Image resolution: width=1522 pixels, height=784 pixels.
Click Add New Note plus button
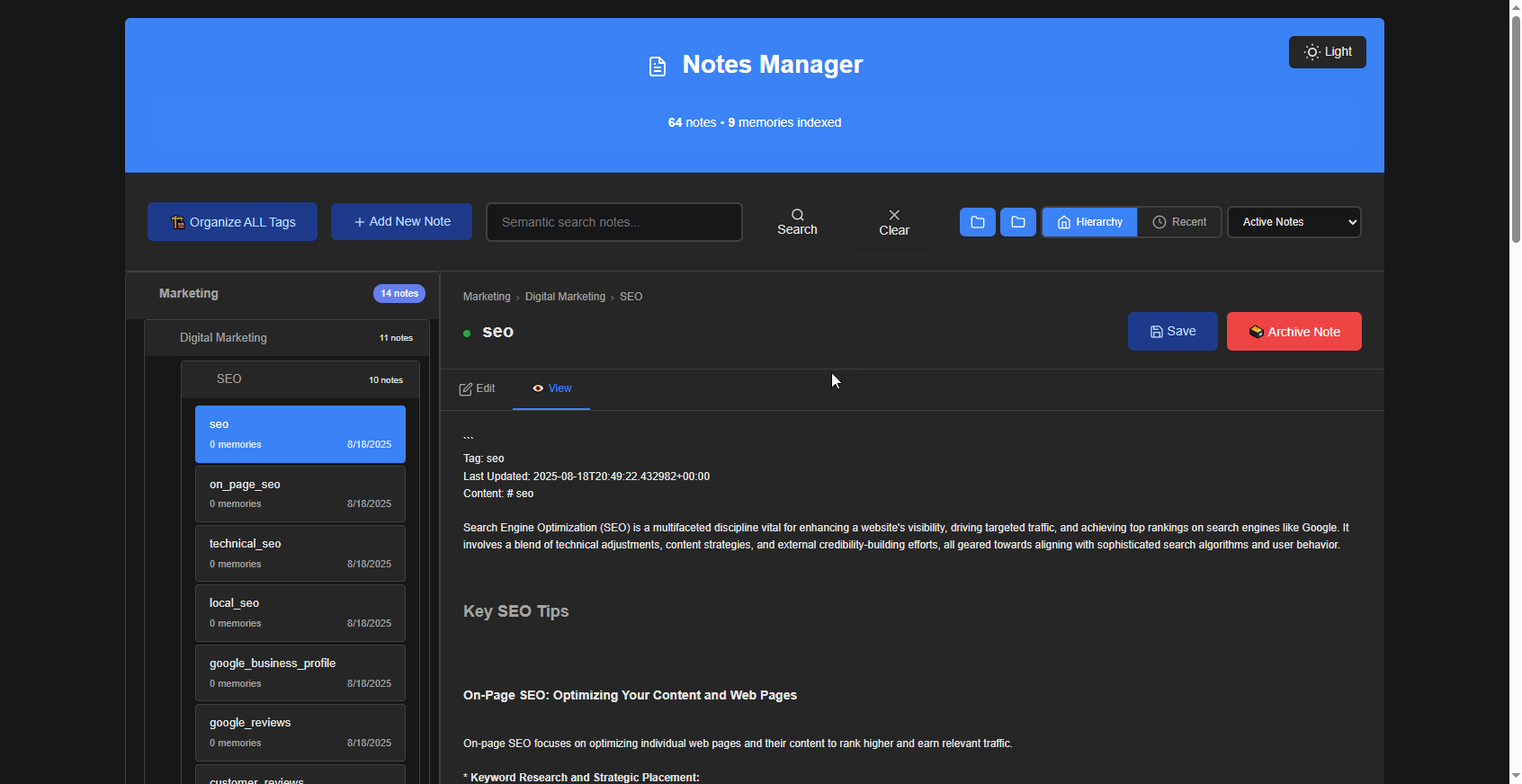(401, 222)
